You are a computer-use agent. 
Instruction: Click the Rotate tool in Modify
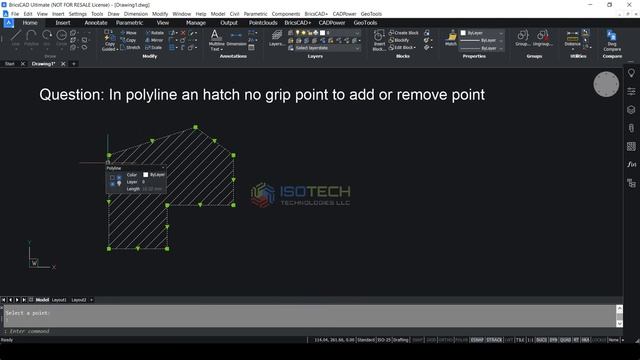tap(155, 33)
